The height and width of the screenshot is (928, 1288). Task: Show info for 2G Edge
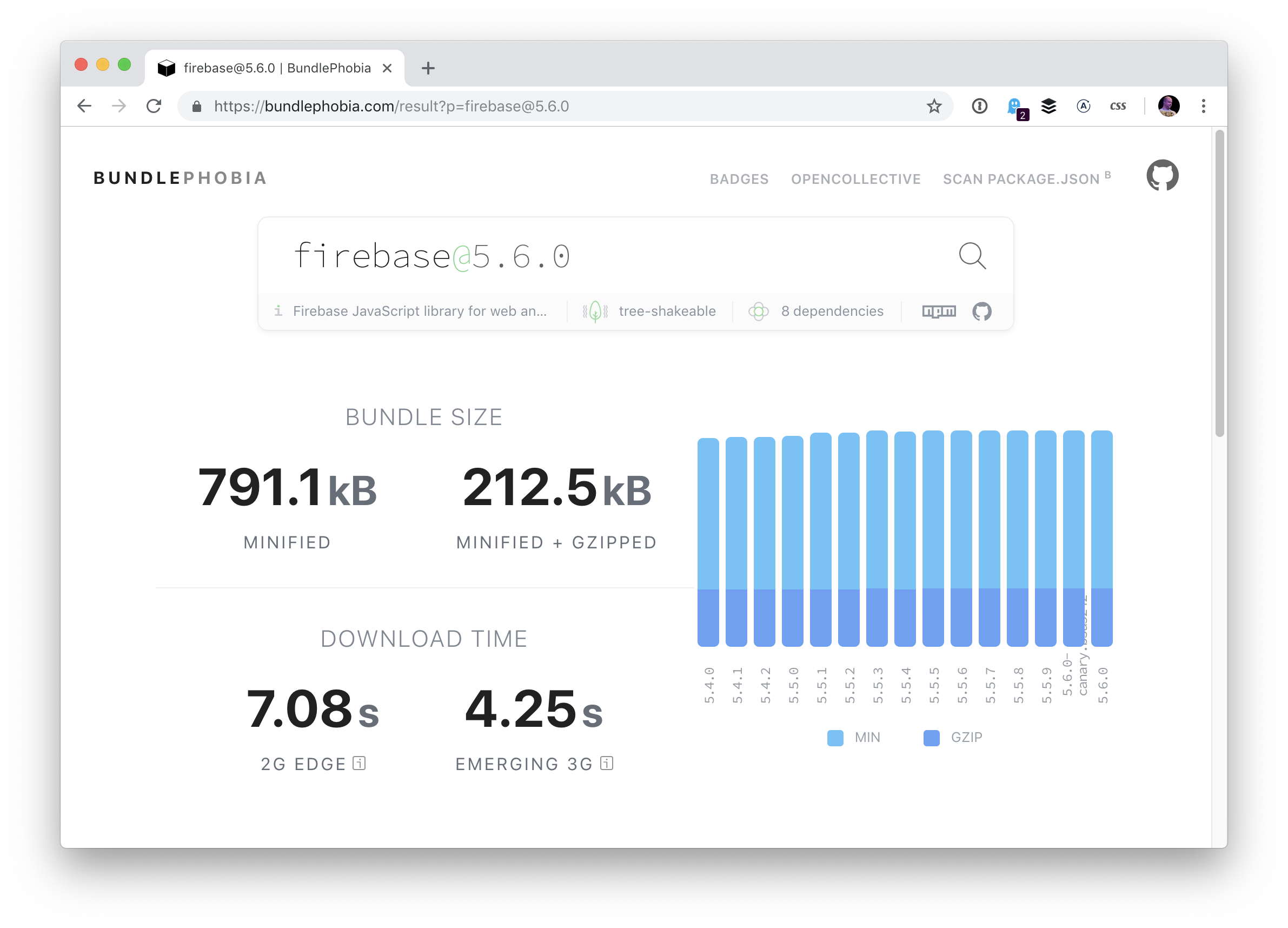(x=359, y=764)
